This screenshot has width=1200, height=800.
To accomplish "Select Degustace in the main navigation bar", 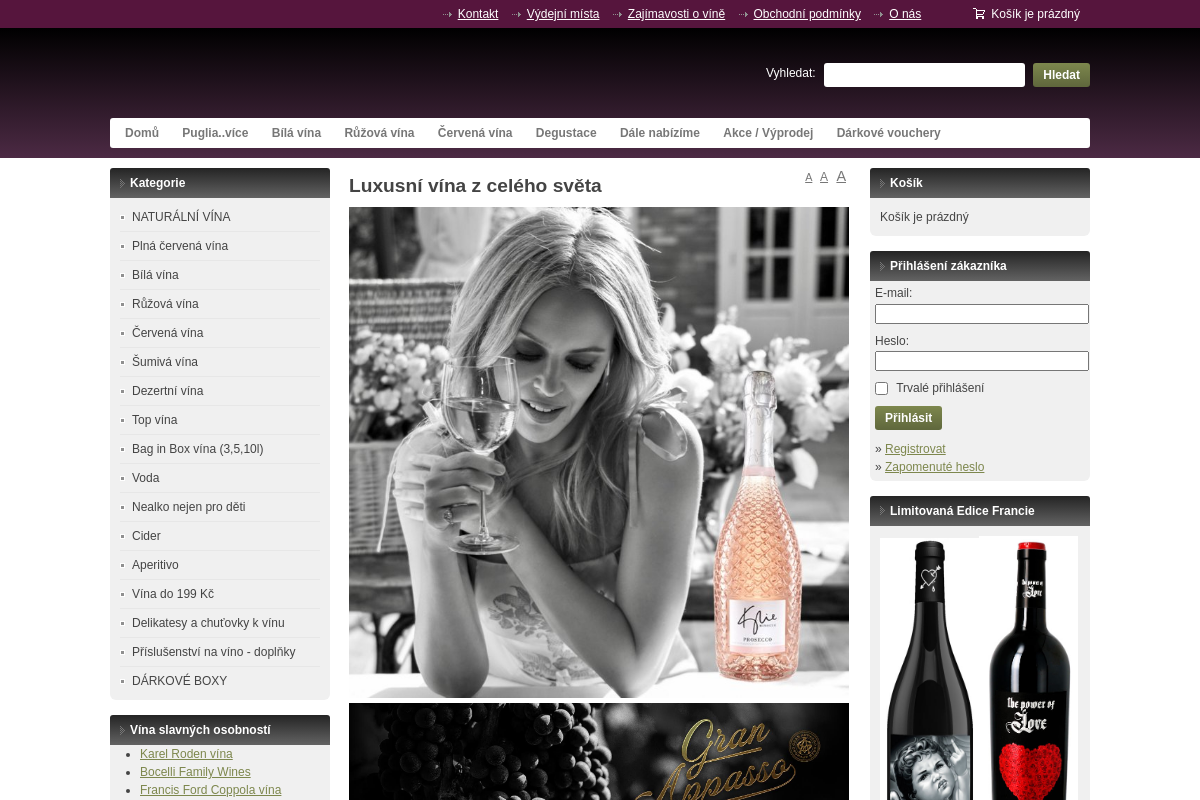I will click(x=566, y=132).
